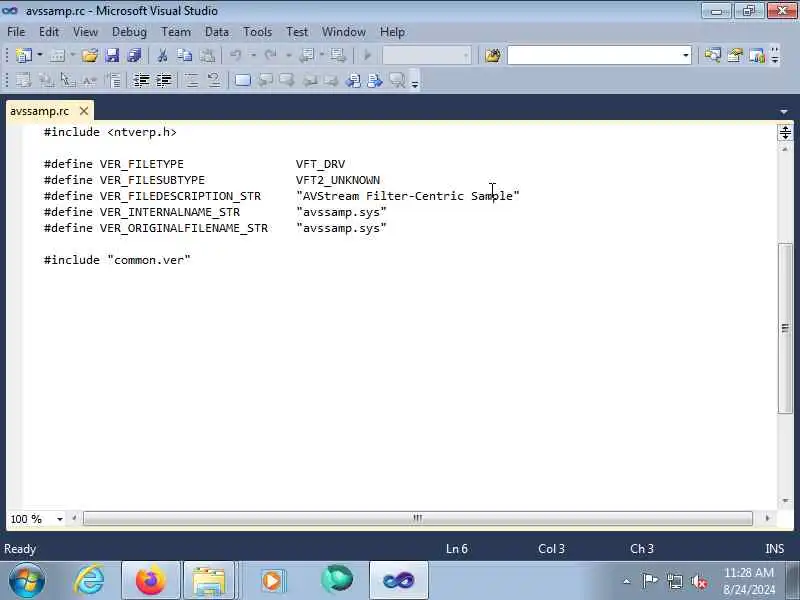Click the Increase Indent icon
Viewport: 800px width, 600px height.
[x=164, y=80]
